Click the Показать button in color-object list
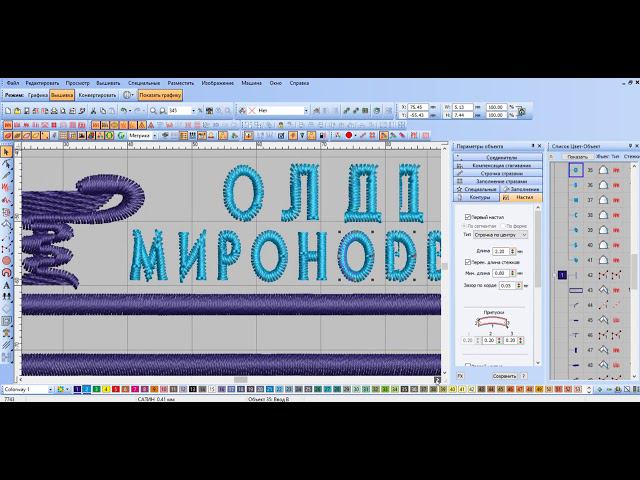 click(x=578, y=157)
